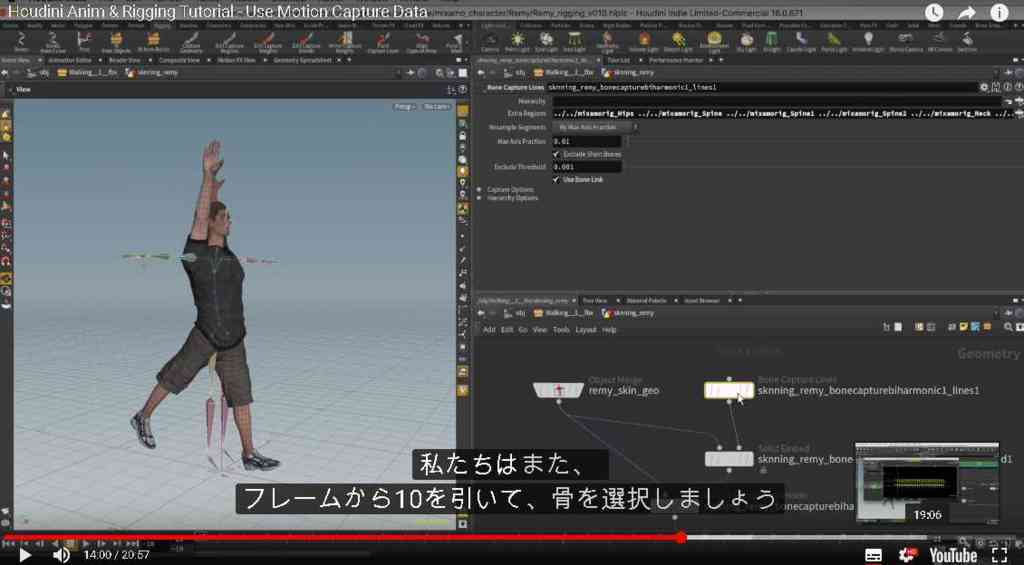The width and height of the screenshot is (1024, 565).
Task: Select the Camera shelf tool
Action: click(x=490, y=42)
